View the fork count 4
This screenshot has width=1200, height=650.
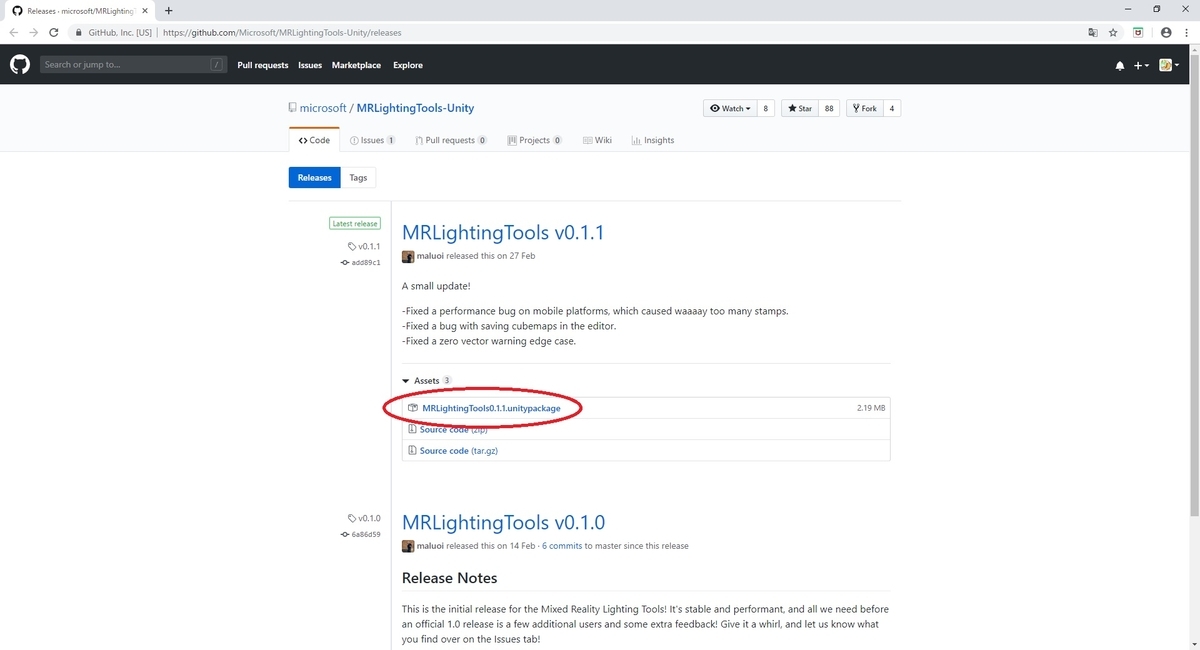coord(892,108)
